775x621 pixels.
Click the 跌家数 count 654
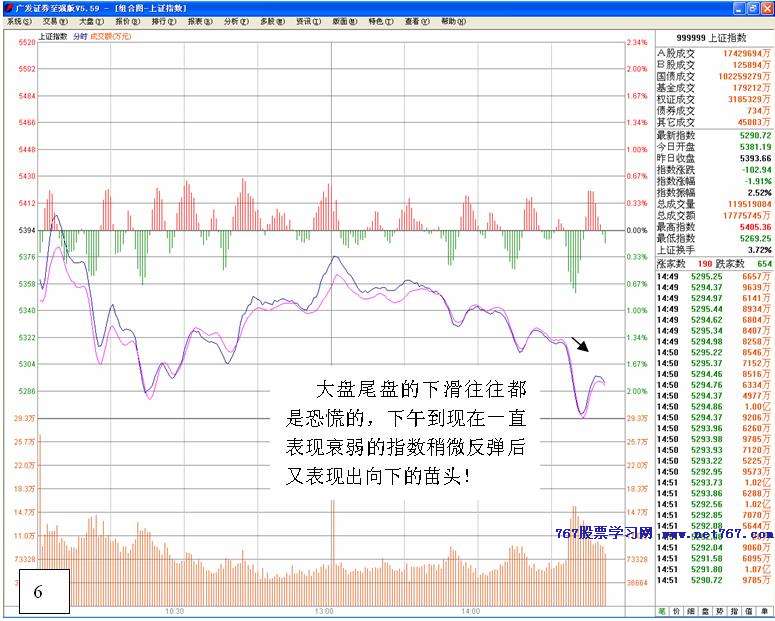(x=764, y=264)
